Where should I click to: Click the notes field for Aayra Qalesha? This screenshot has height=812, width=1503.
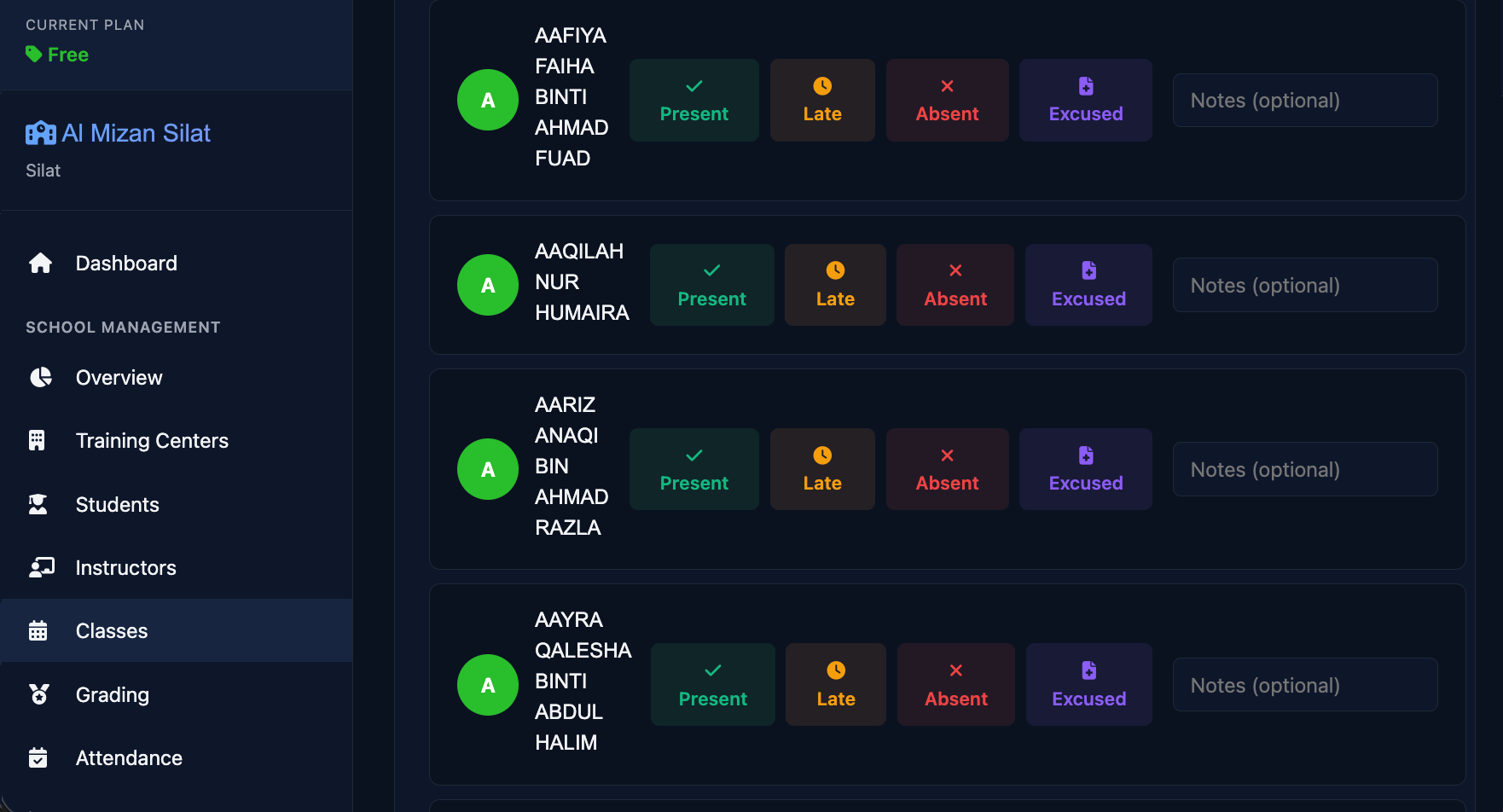[1304, 685]
